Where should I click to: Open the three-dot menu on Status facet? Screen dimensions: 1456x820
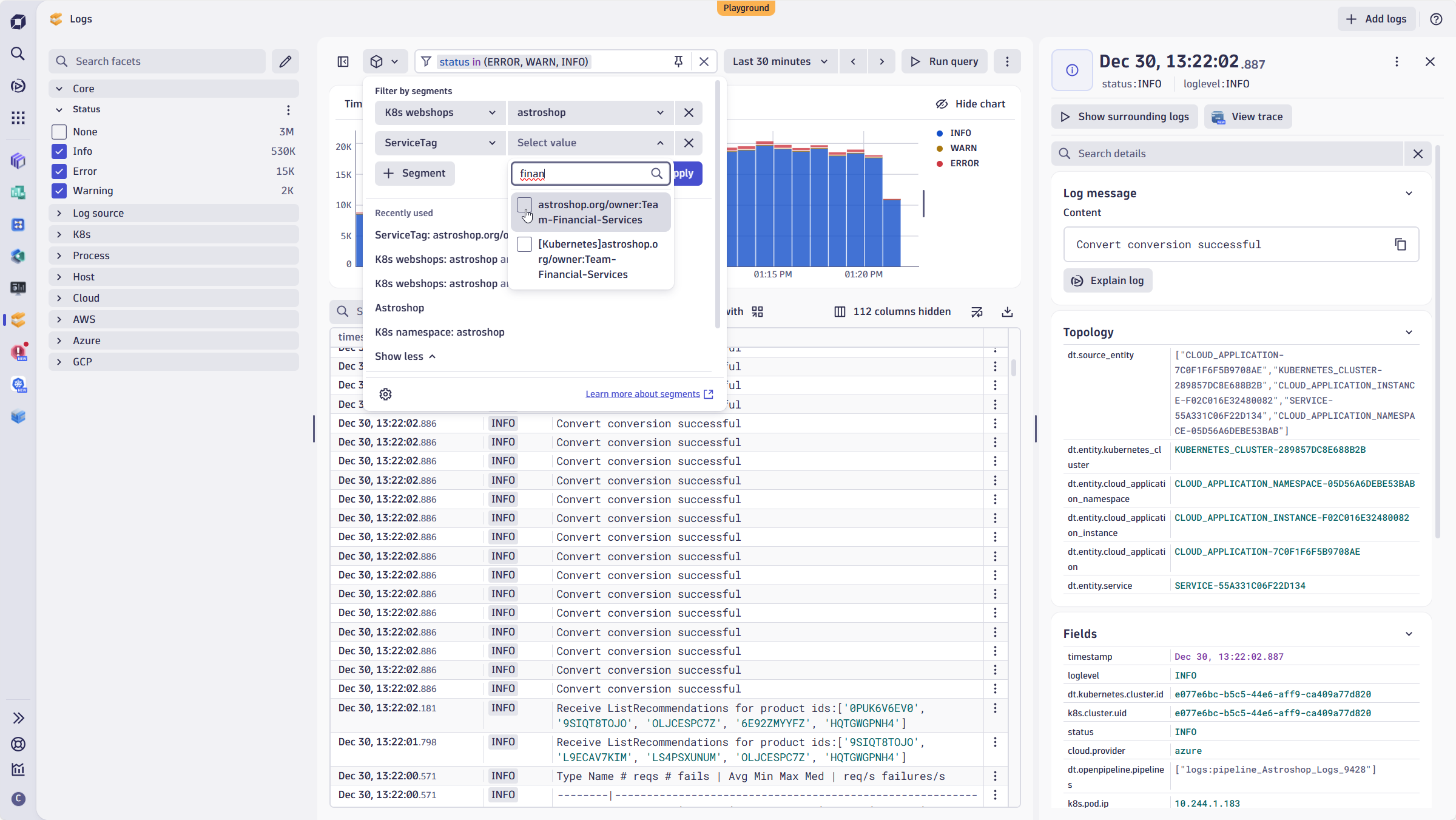288,110
